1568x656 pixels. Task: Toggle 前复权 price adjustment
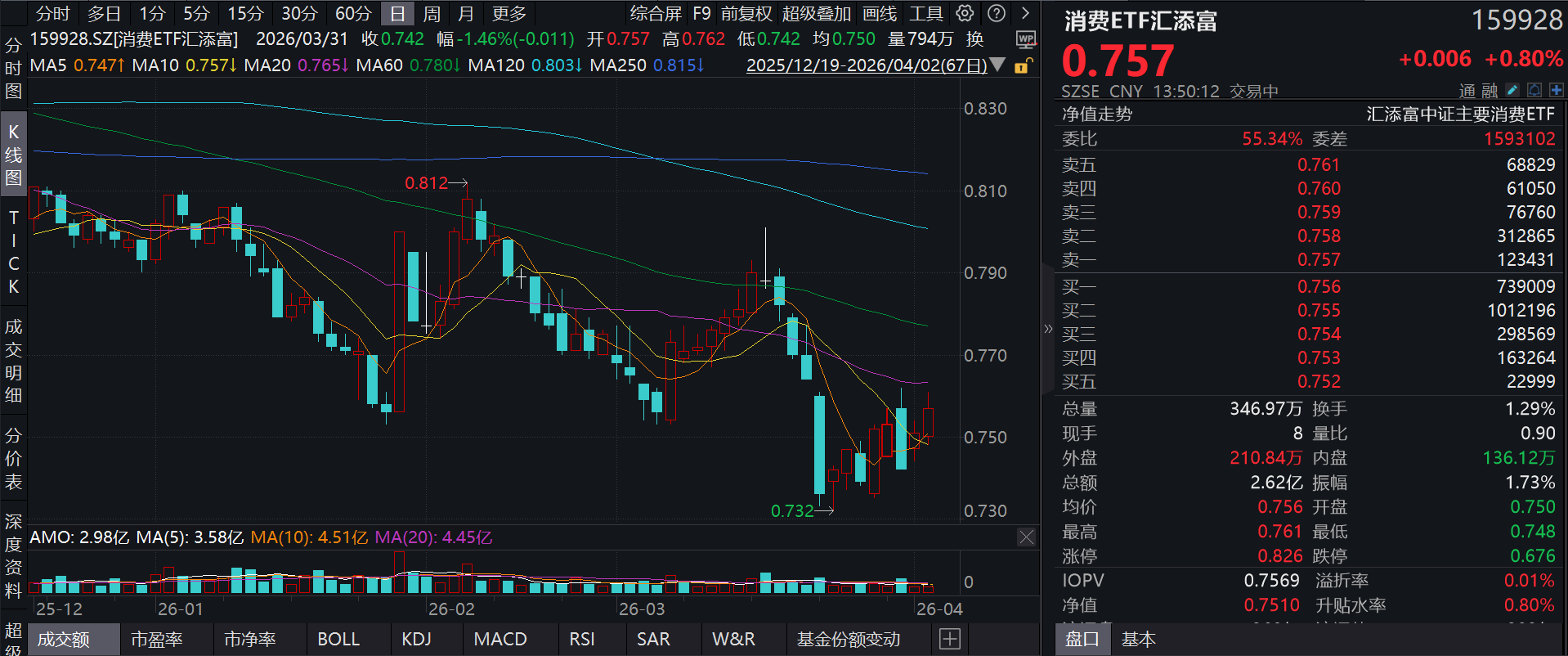click(746, 13)
